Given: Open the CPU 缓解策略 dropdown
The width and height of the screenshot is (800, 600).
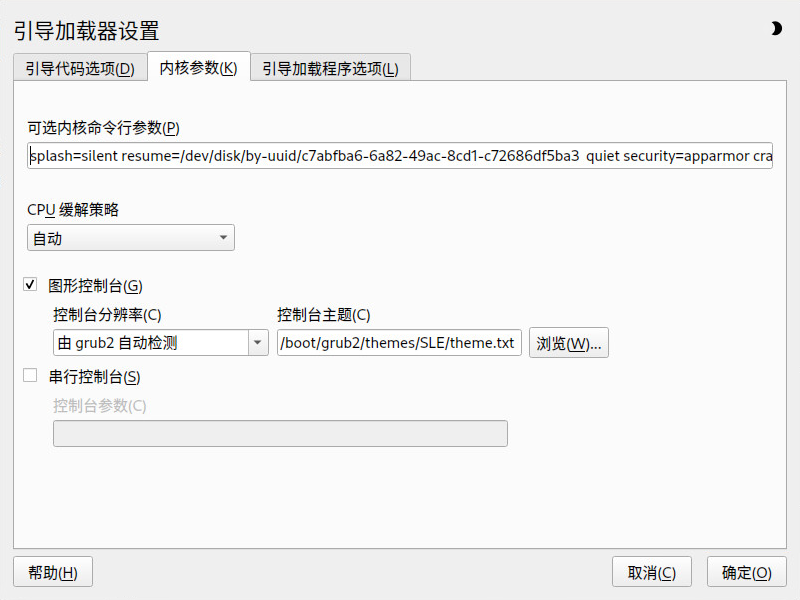Looking at the screenshot, I should (x=131, y=238).
